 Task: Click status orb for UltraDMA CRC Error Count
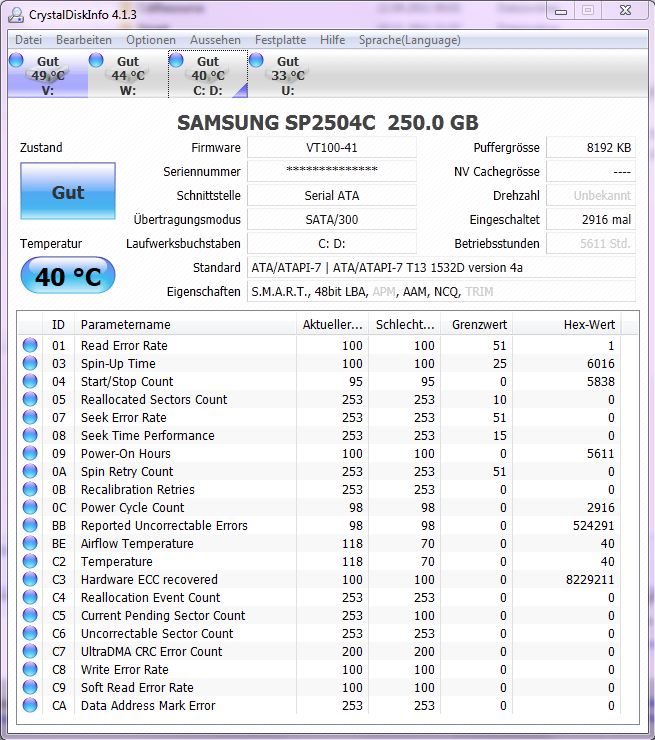[30, 651]
